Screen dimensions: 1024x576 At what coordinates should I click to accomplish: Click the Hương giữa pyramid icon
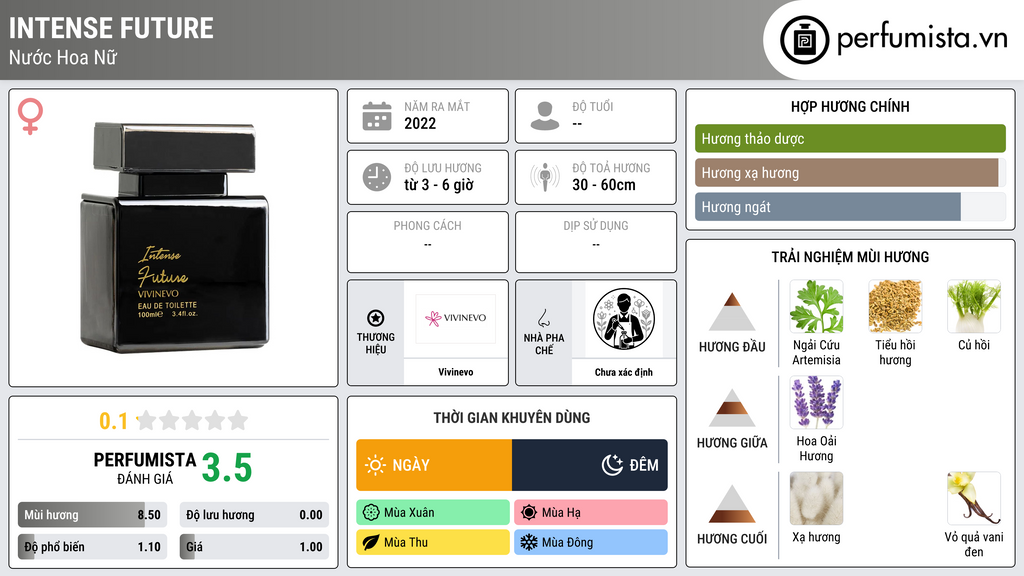(732, 408)
